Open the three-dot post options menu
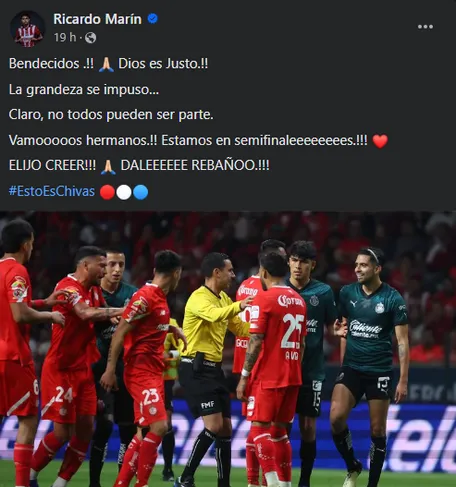 (x=425, y=27)
